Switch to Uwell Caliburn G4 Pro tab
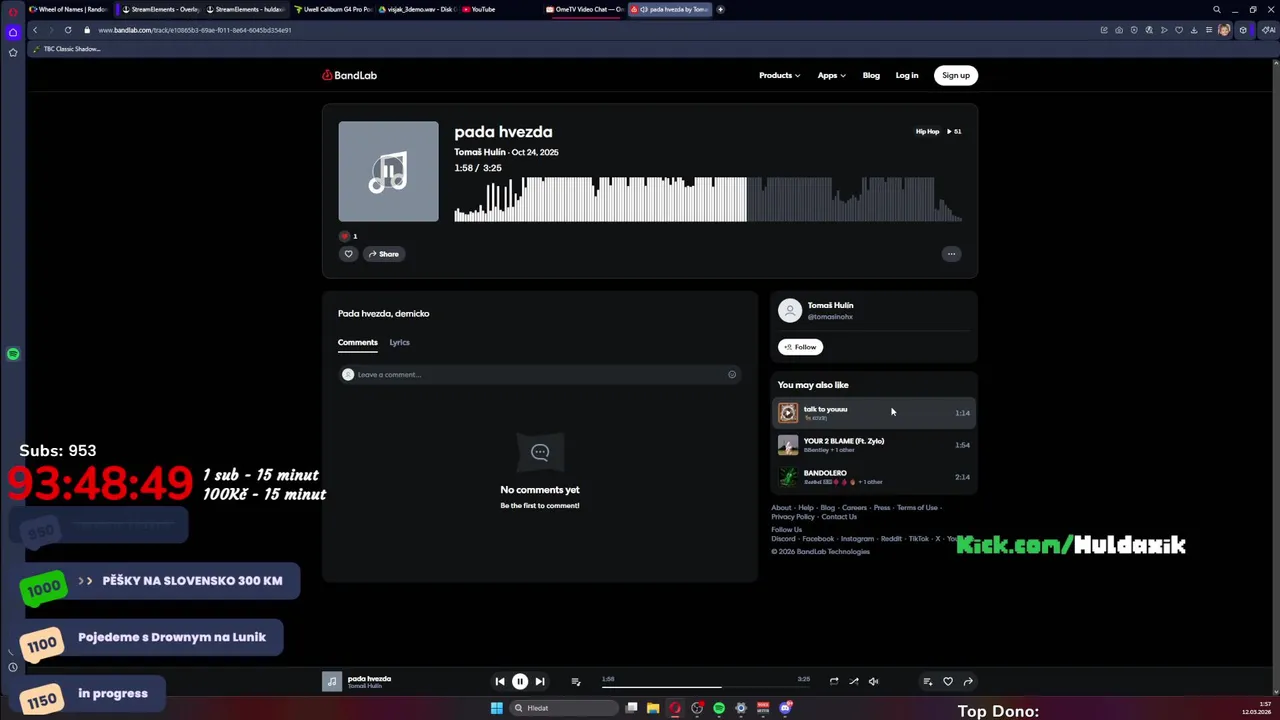Image resolution: width=1280 pixels, height=720 pixels. 333,9
